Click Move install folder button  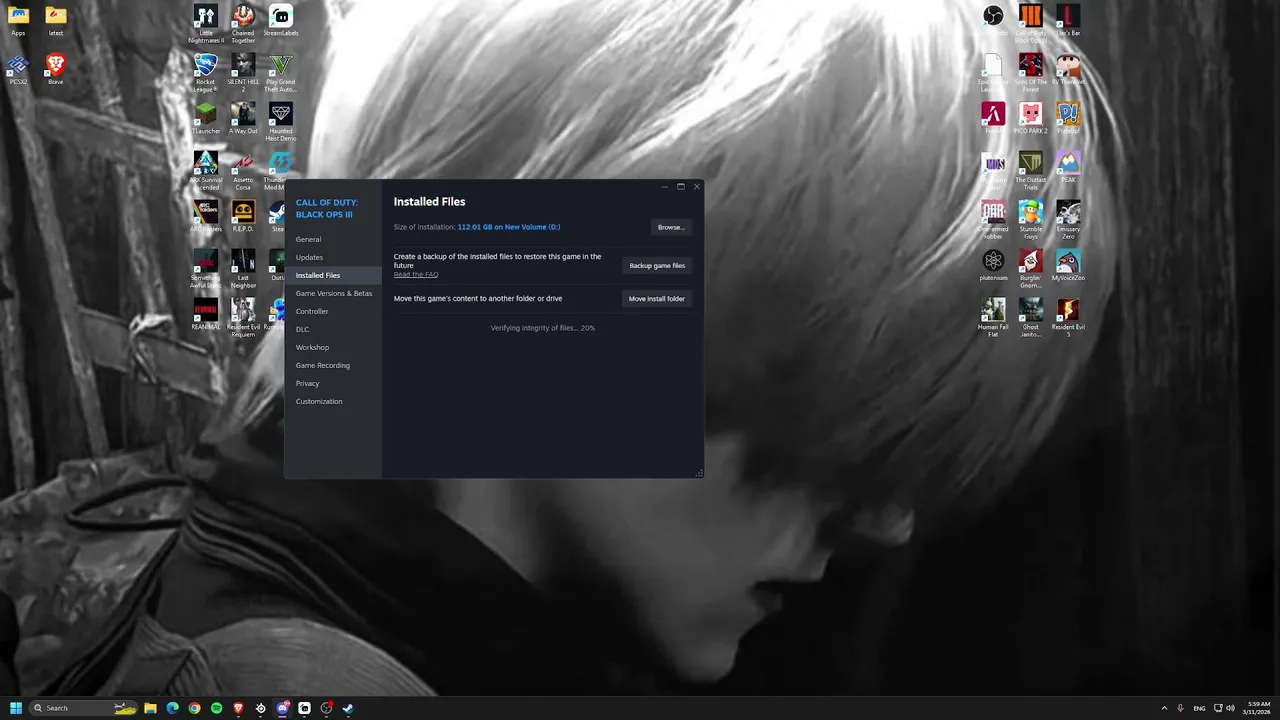[x=657, y=299]
